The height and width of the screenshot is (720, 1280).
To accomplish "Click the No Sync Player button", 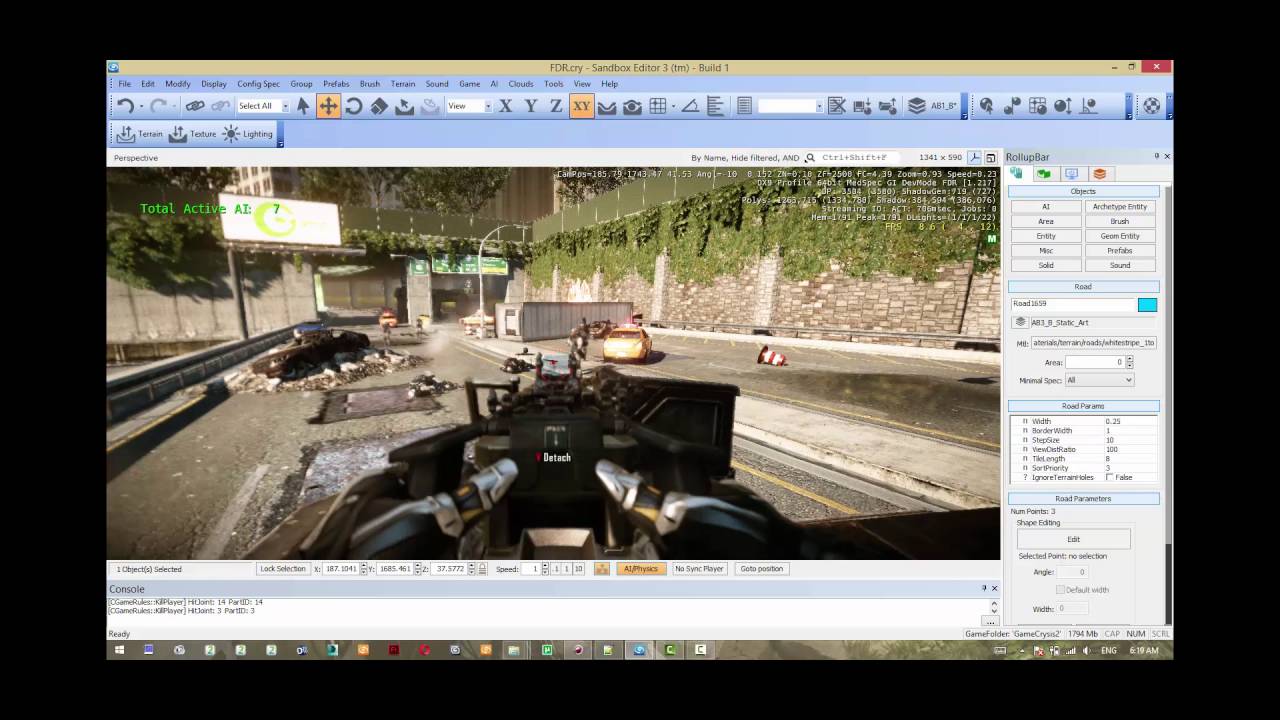I will pos(699,569).
